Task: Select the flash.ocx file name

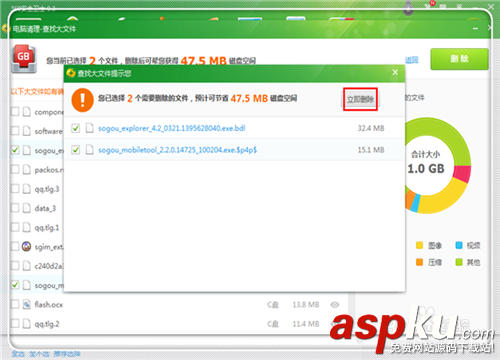Action: (x=49, y=304)
